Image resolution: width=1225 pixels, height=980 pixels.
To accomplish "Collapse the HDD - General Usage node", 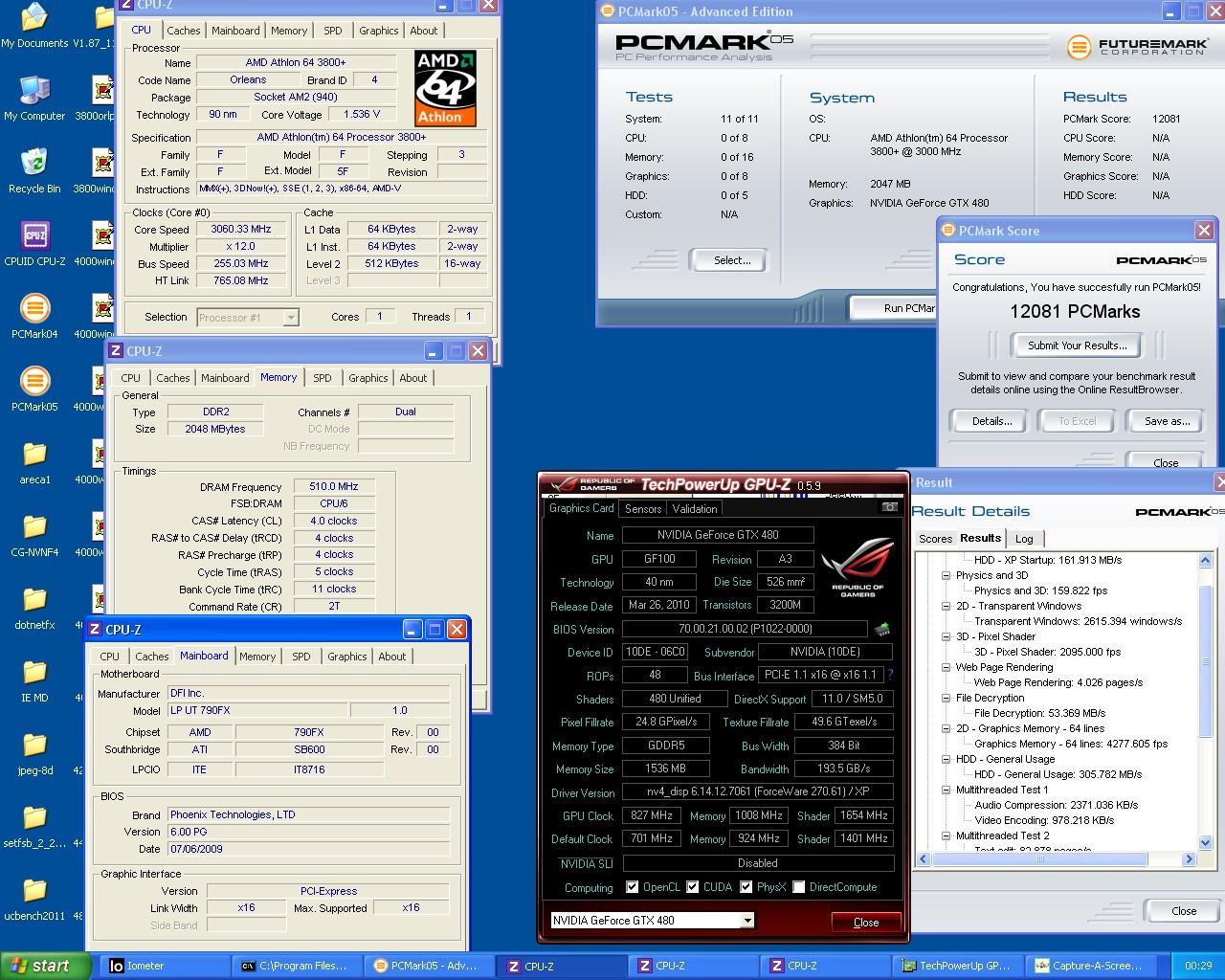I will pos(946,759).
